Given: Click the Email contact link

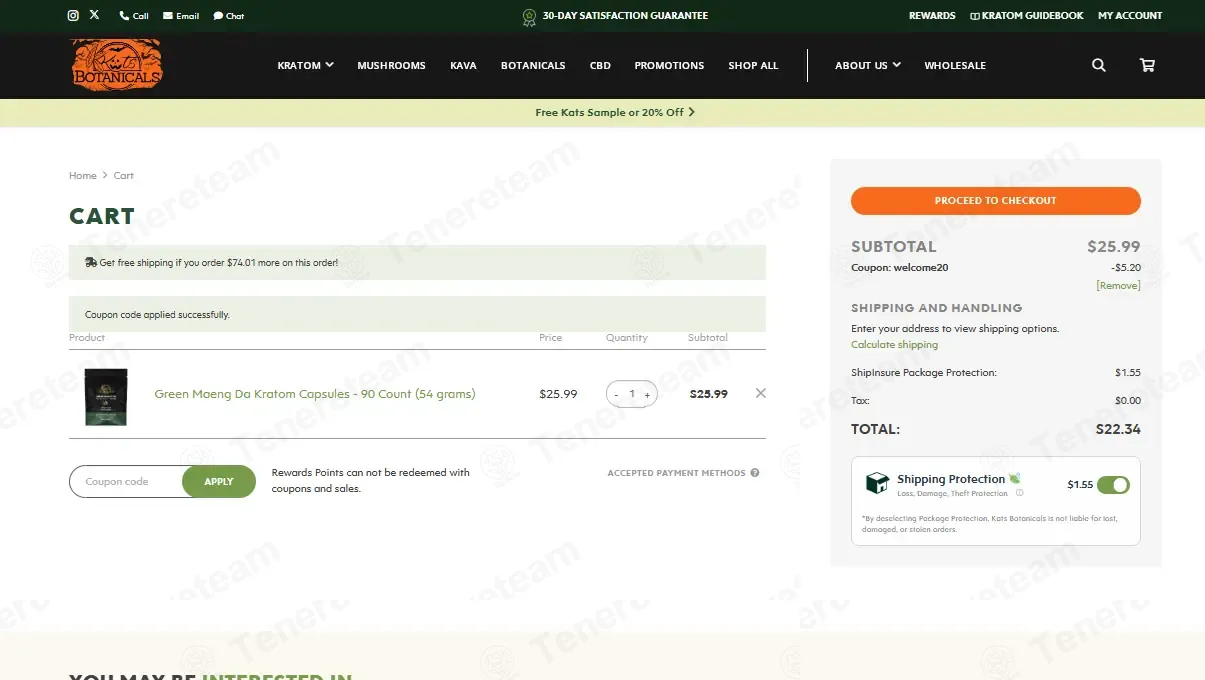Looking at the screenshot, I should (x=181, y=16).
